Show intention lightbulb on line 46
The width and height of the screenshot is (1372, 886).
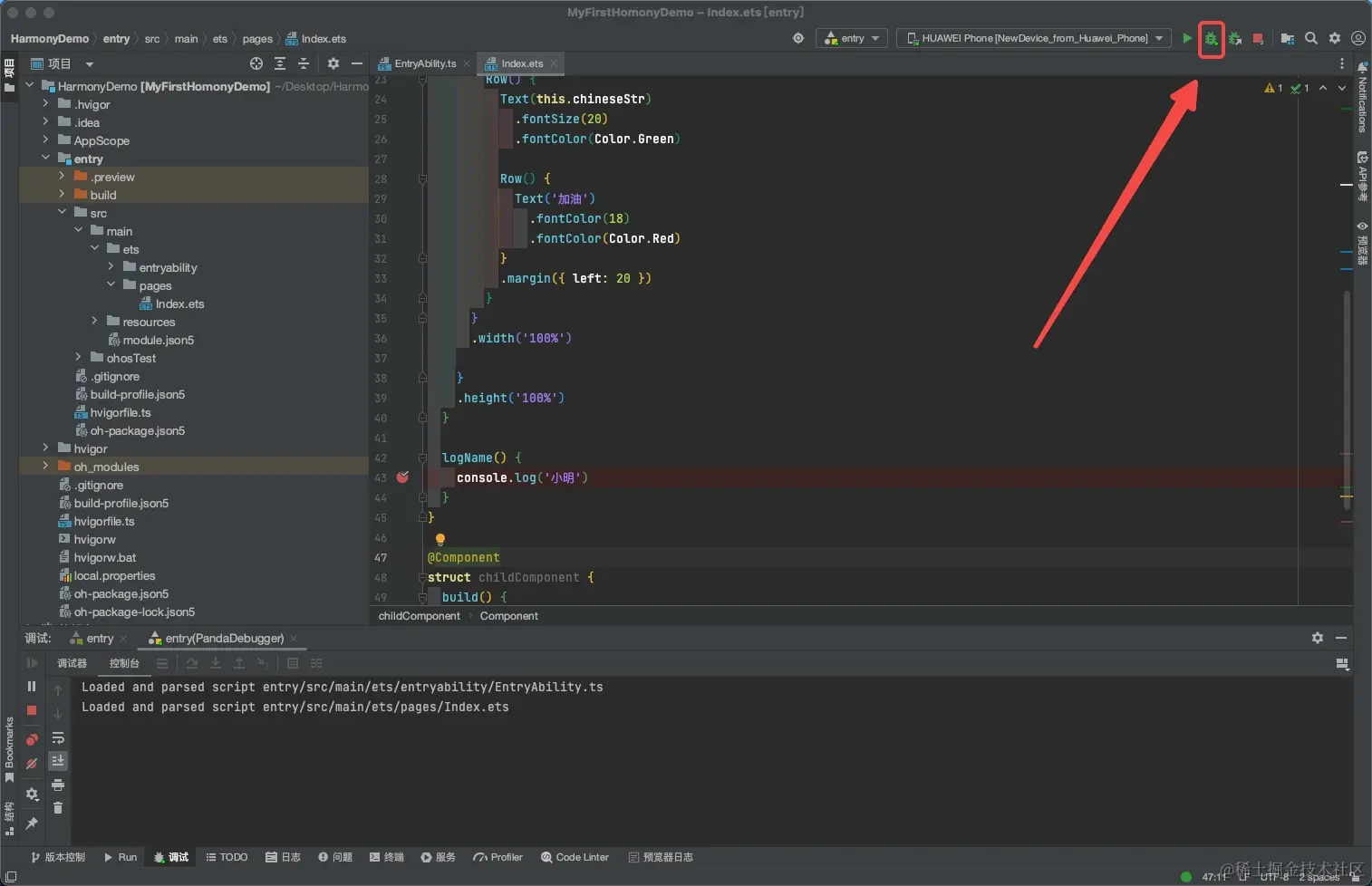[440, 539]
